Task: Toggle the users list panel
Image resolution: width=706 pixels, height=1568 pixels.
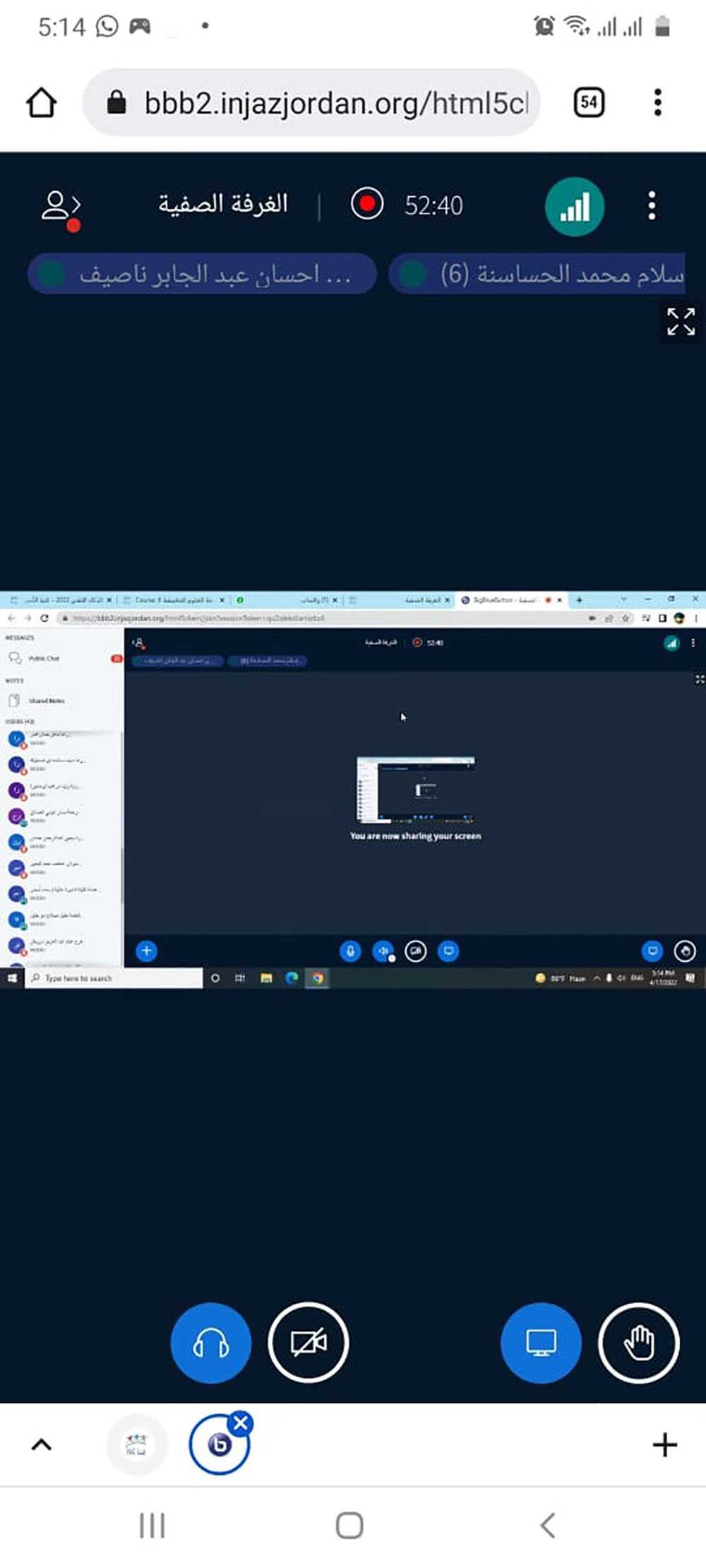Action: 61,207
